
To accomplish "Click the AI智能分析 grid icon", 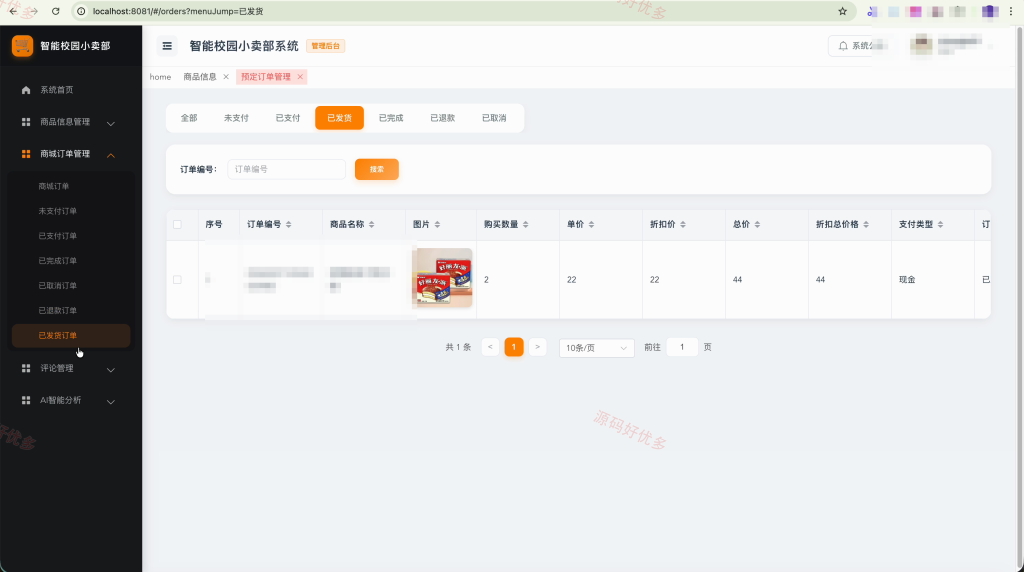I will point(26,400).
